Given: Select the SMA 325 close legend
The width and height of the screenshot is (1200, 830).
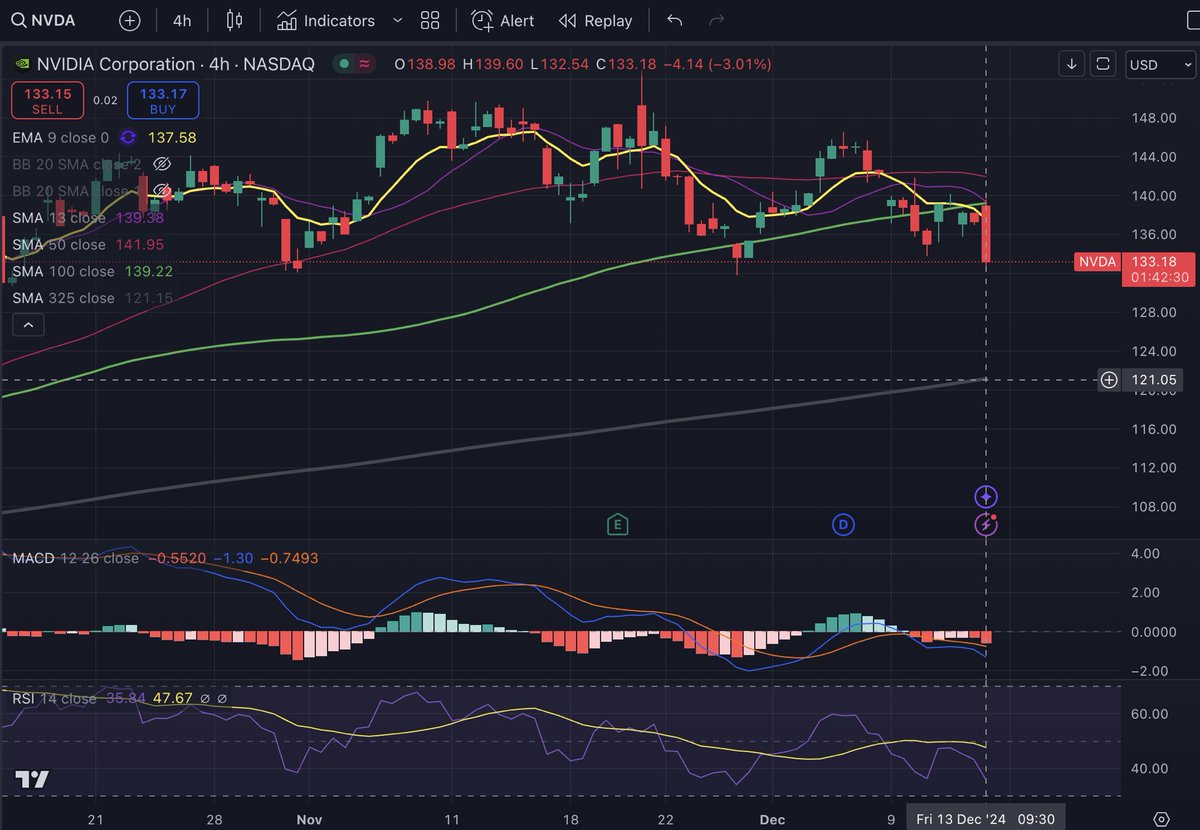Looking at the screenshot, I should tap(92, 298).
